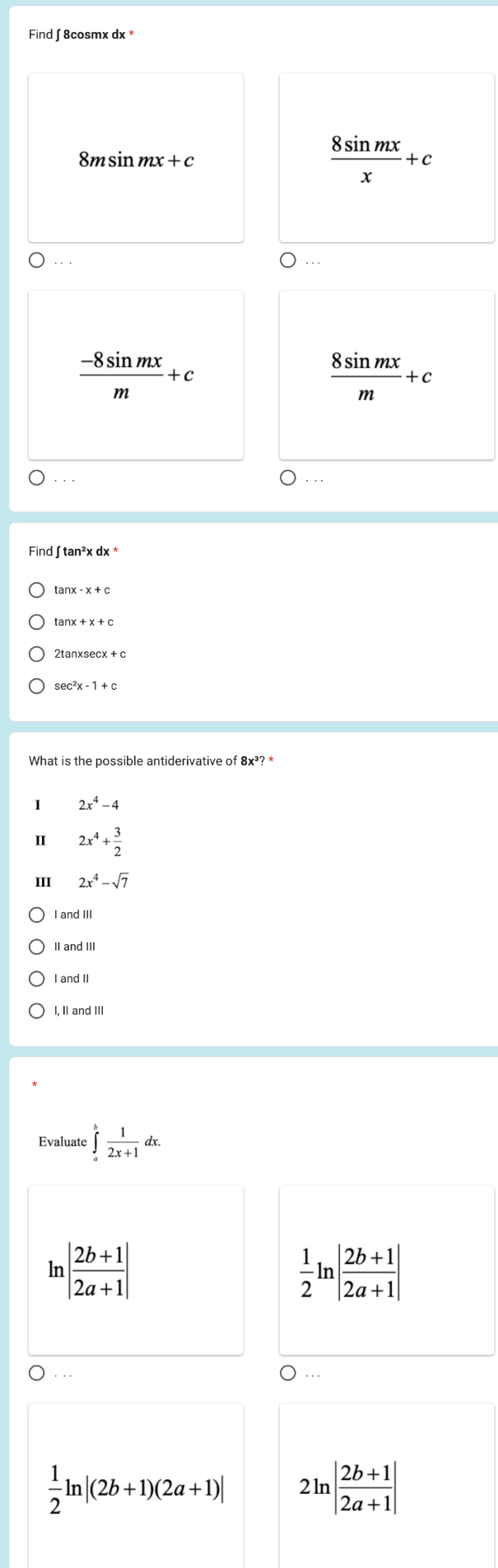Choose radio button below positive 8 sin mx over m
Viewport: 498px width, 1568px height.
point(287,479)
